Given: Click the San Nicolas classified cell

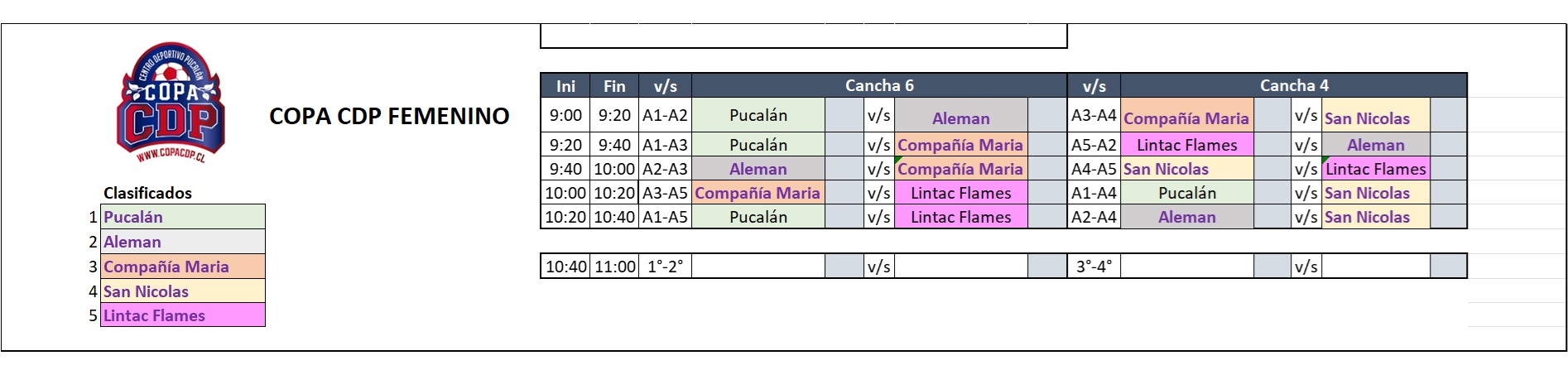Looking at the screenshot, I should (x=183, y=291).
